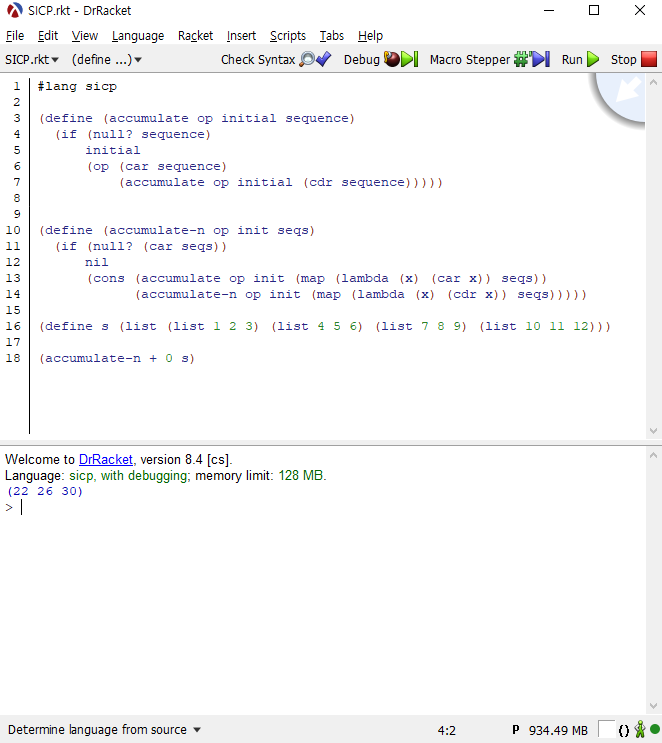662x743 pixels.
Task: Click the Check Syntax magnifier icon
Action: pos(308,60)
